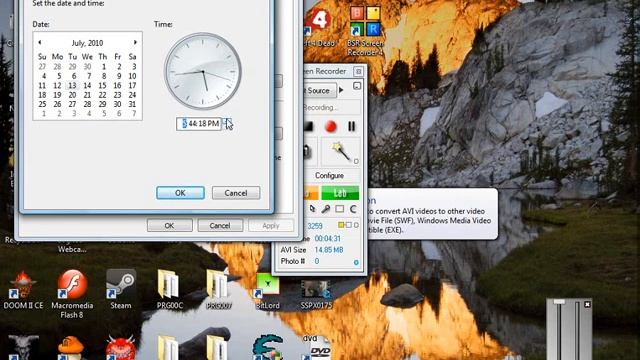The height and width of the screenshot is (360, 640).
Task: Click the small round indicator beside the frame count
Action: click(x=356, y=225)
